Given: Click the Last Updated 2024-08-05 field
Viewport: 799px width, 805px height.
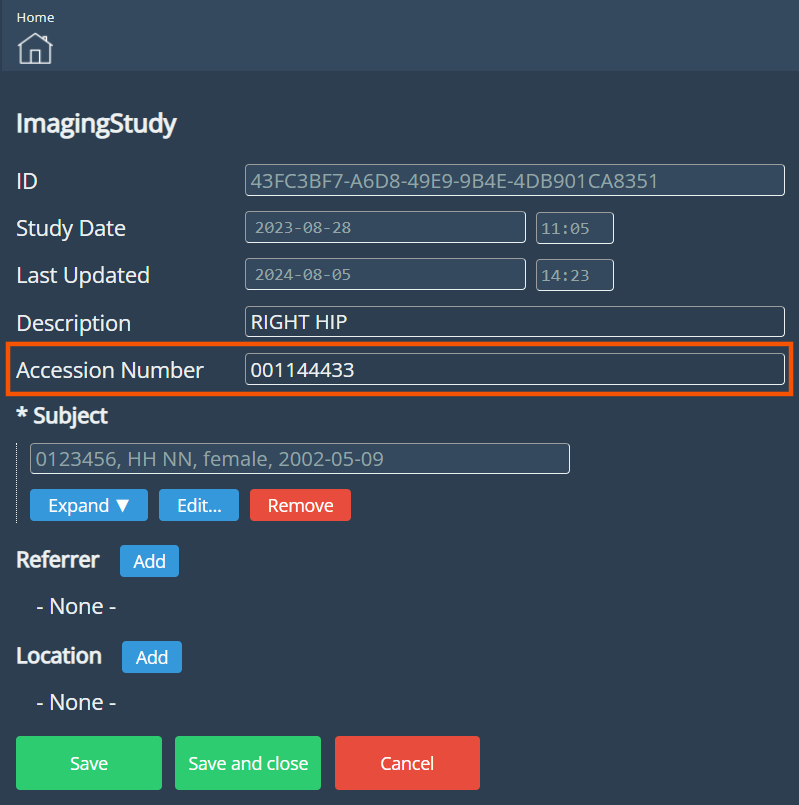Looking at the screenshot, I should tap(385, 274).
